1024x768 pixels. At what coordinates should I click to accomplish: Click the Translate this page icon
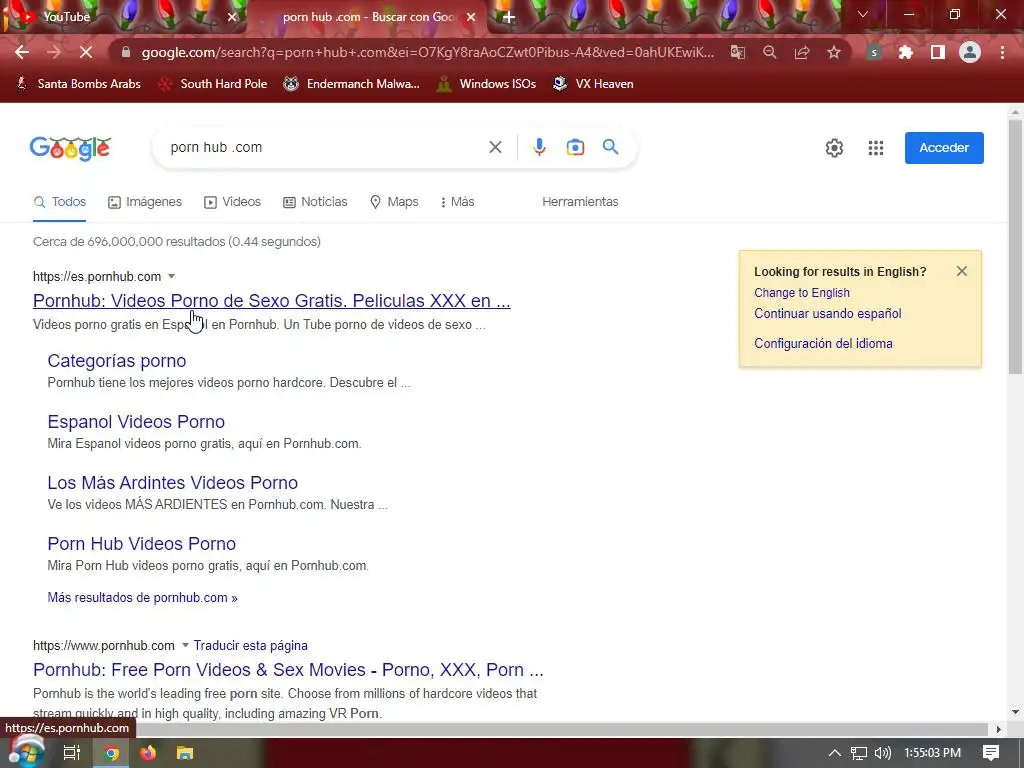[737, 52]
